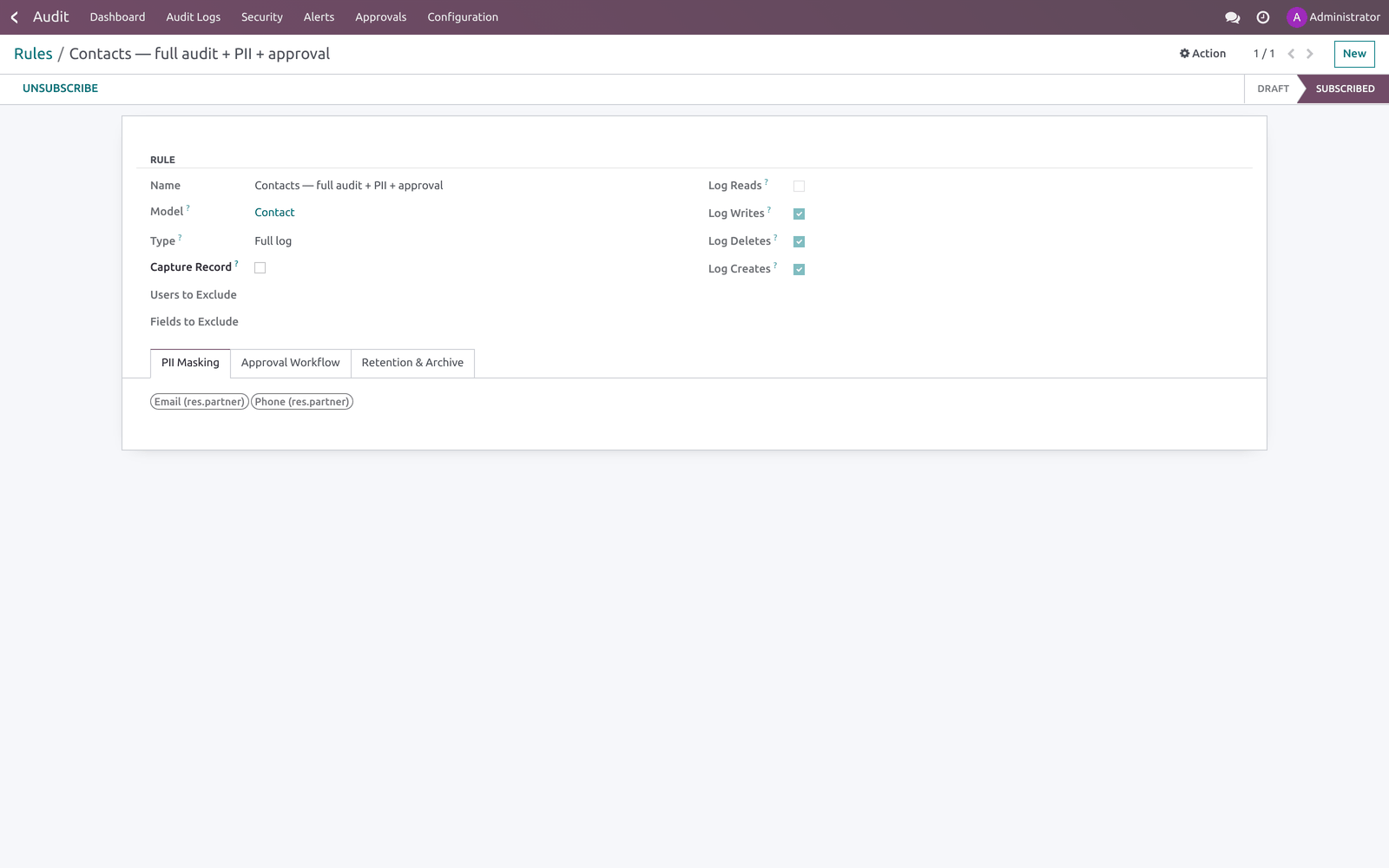Go to the previous record arrow
1389x868 pixels.
tap(1291, 54)
